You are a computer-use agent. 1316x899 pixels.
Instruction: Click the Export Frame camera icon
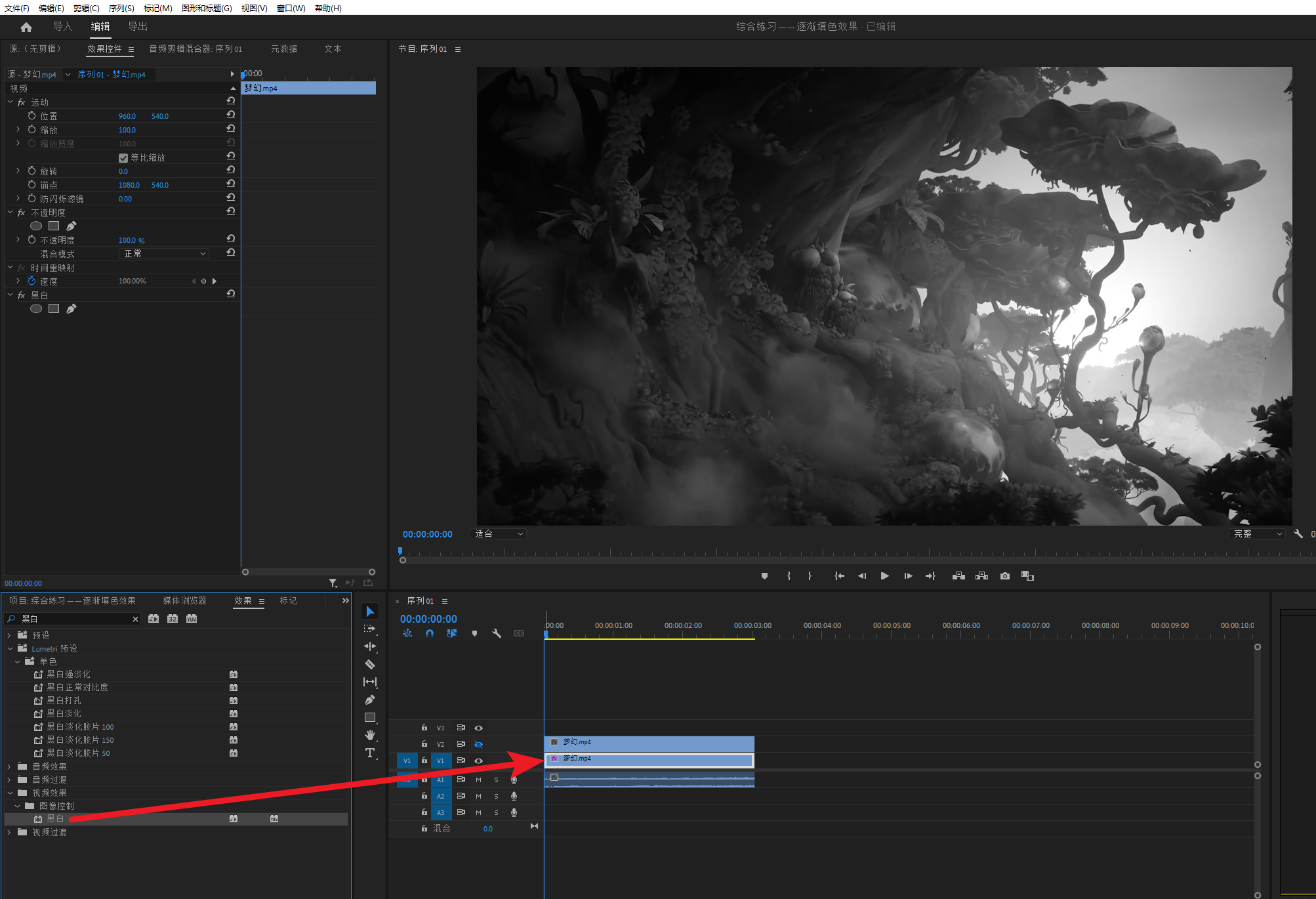pos(1004,576)
